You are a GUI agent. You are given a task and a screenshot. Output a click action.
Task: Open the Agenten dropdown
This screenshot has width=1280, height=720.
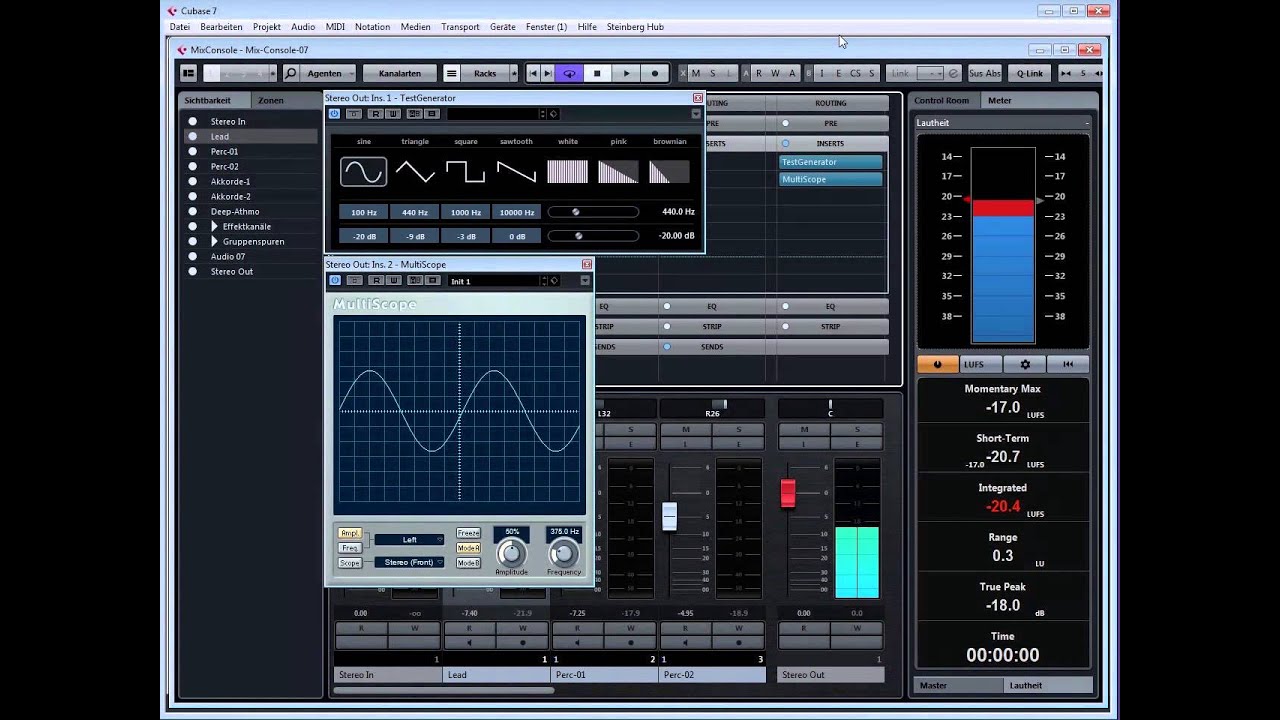coord(330,73)
